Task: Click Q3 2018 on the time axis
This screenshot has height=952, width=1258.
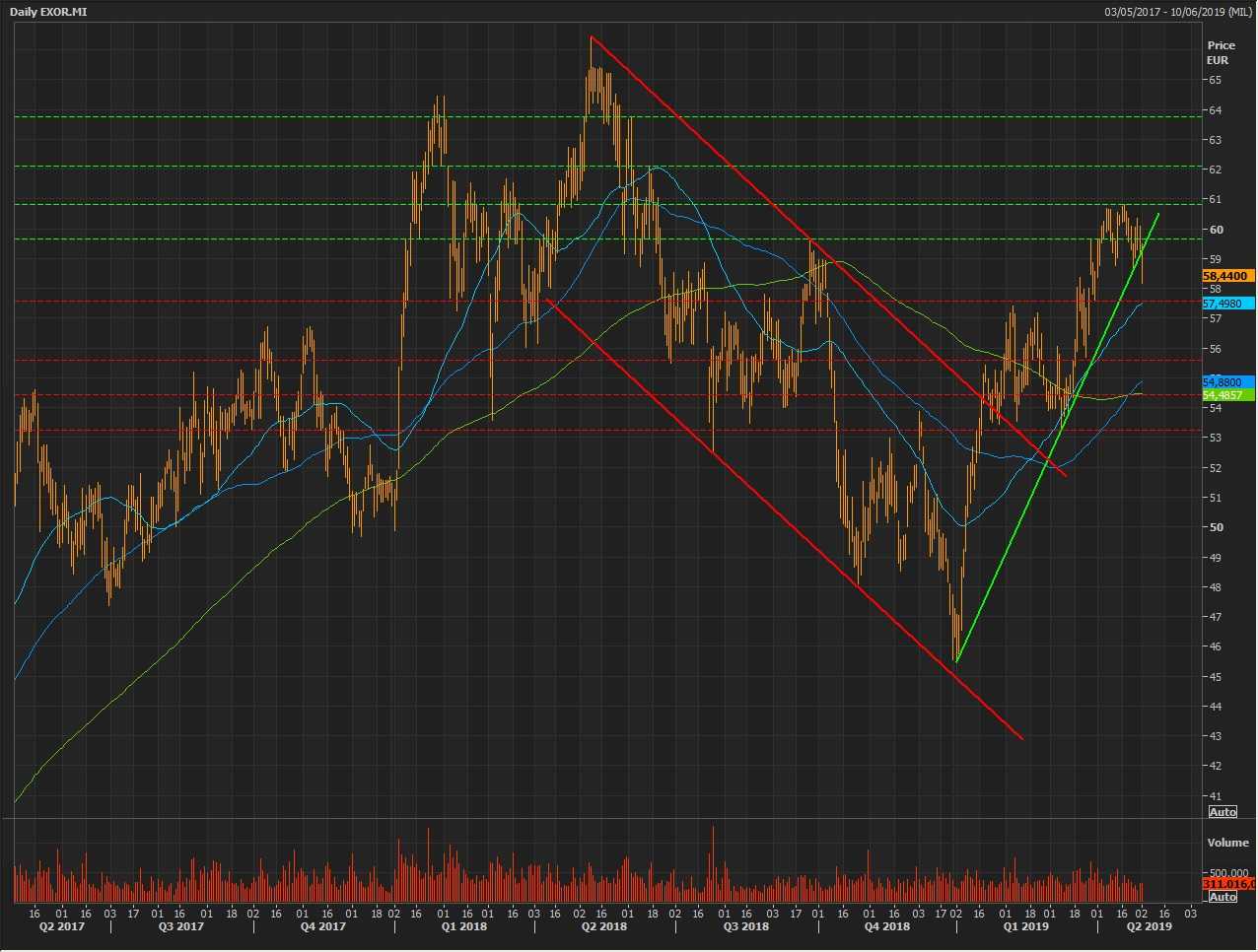Action: pyautogui.click(x=745, y=926)
